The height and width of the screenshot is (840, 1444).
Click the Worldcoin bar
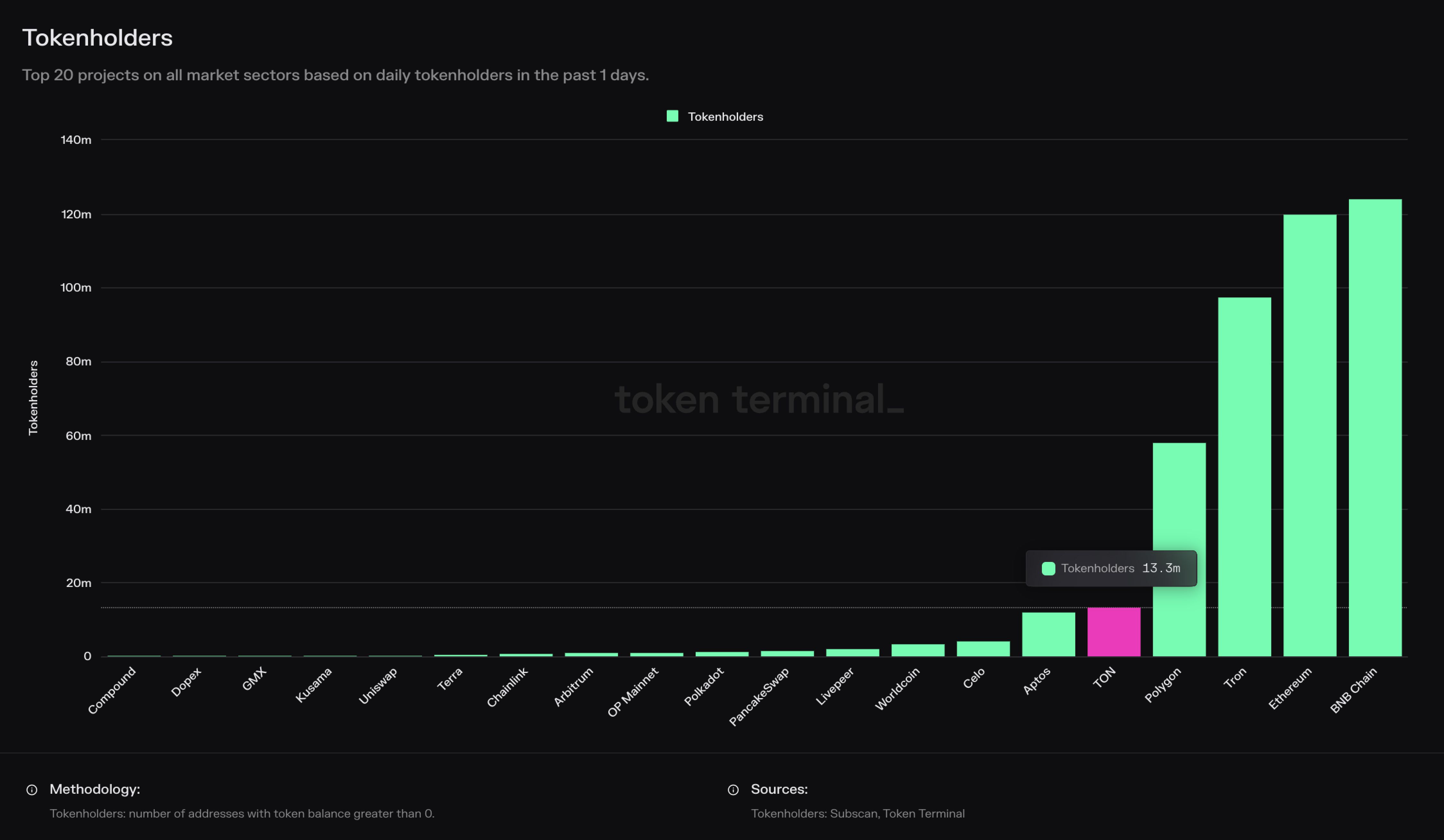click(x=917, y=650)
